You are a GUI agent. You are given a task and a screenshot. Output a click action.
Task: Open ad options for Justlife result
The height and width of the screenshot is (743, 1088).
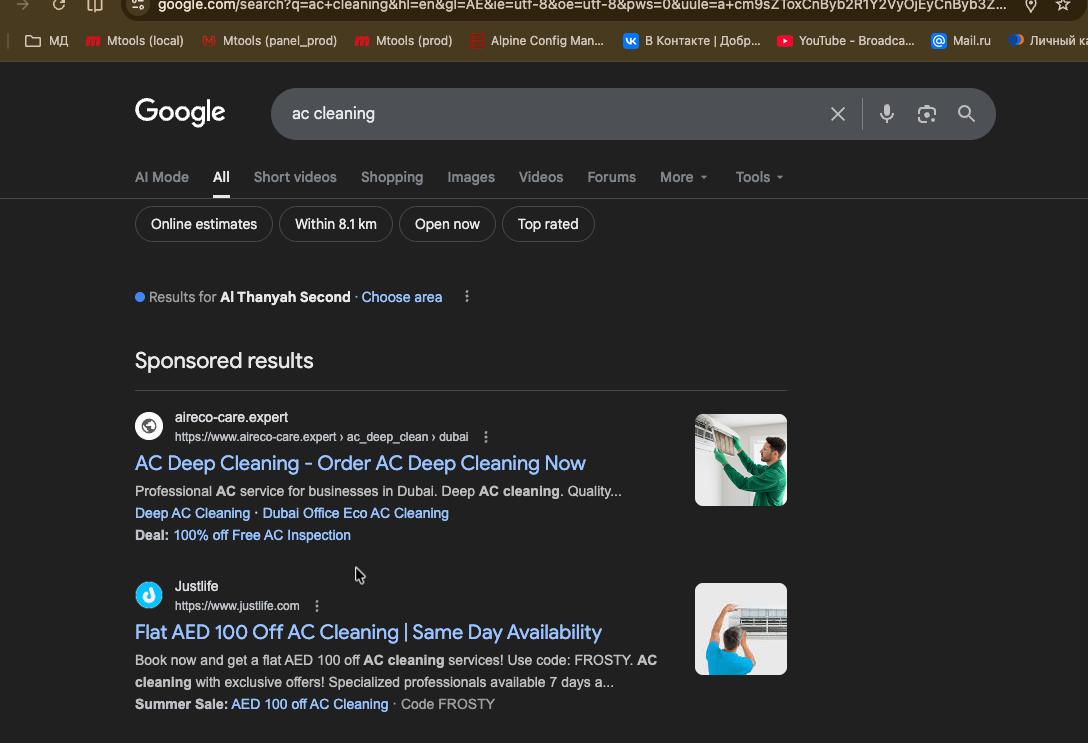317,606
